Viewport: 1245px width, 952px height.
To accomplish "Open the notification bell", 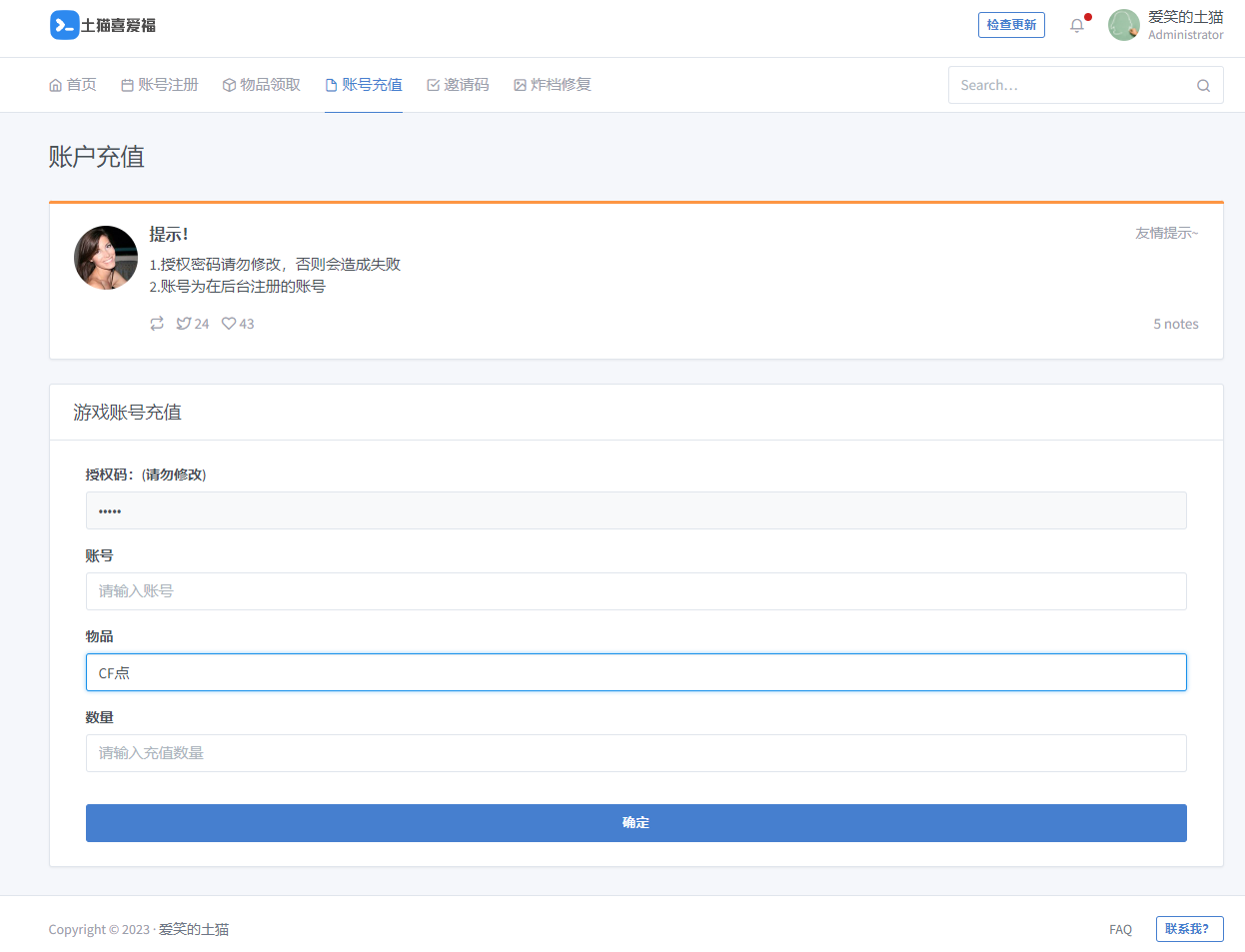I will [1076, 25].
